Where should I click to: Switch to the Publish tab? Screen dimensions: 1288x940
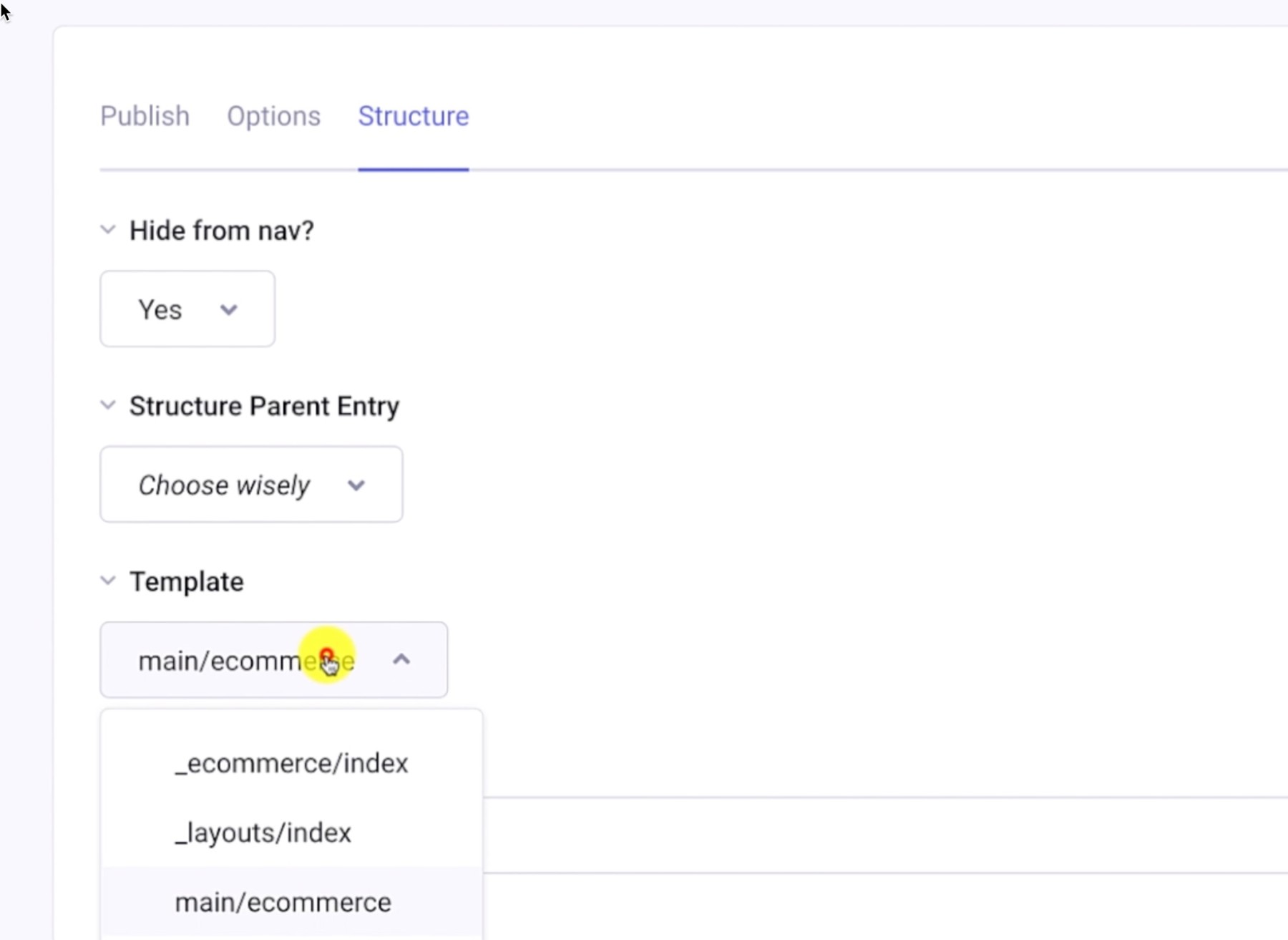(145, 116)
